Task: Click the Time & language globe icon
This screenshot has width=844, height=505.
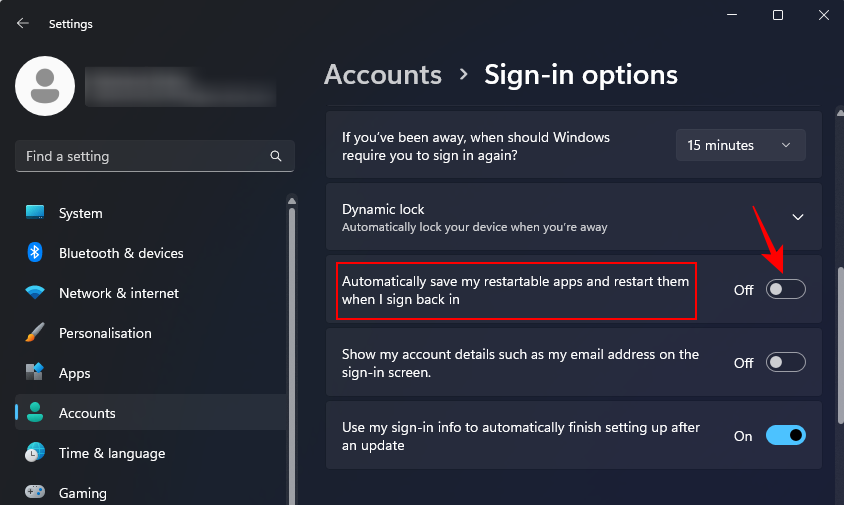Action: pos(35,453)
